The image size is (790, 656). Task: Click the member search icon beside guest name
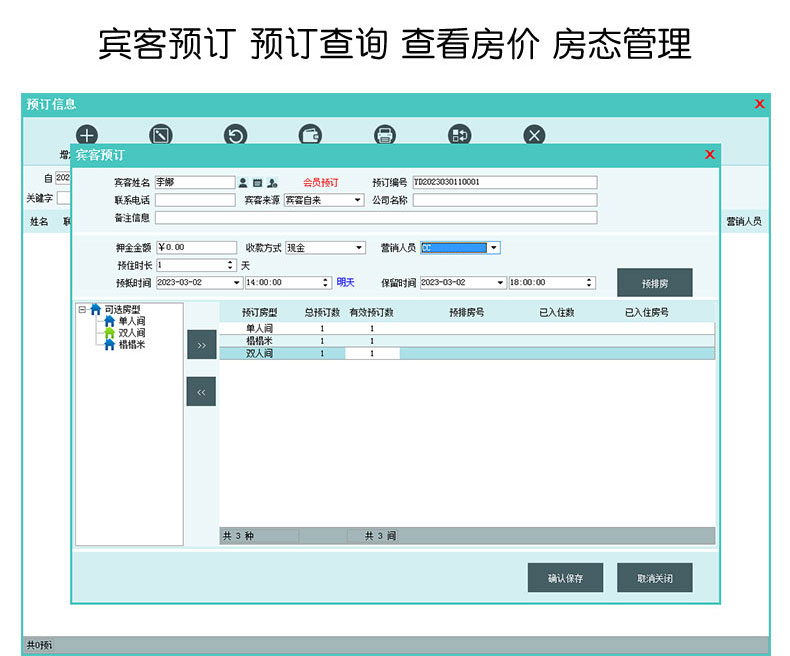(272, 183)
